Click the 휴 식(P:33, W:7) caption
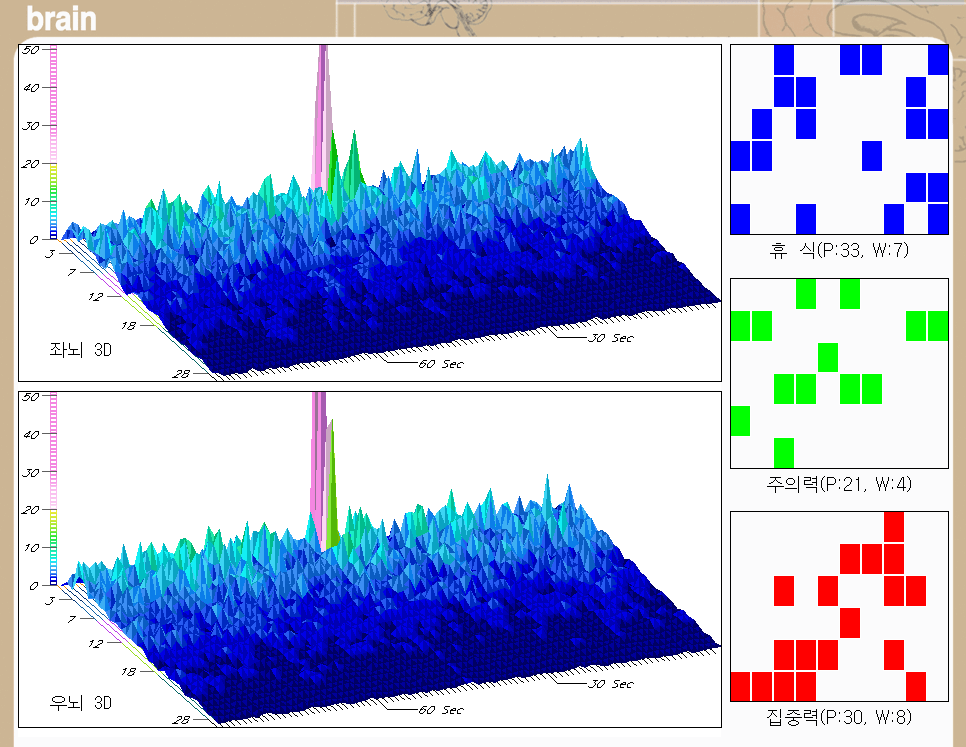966x747 pixels. point(838,250)
